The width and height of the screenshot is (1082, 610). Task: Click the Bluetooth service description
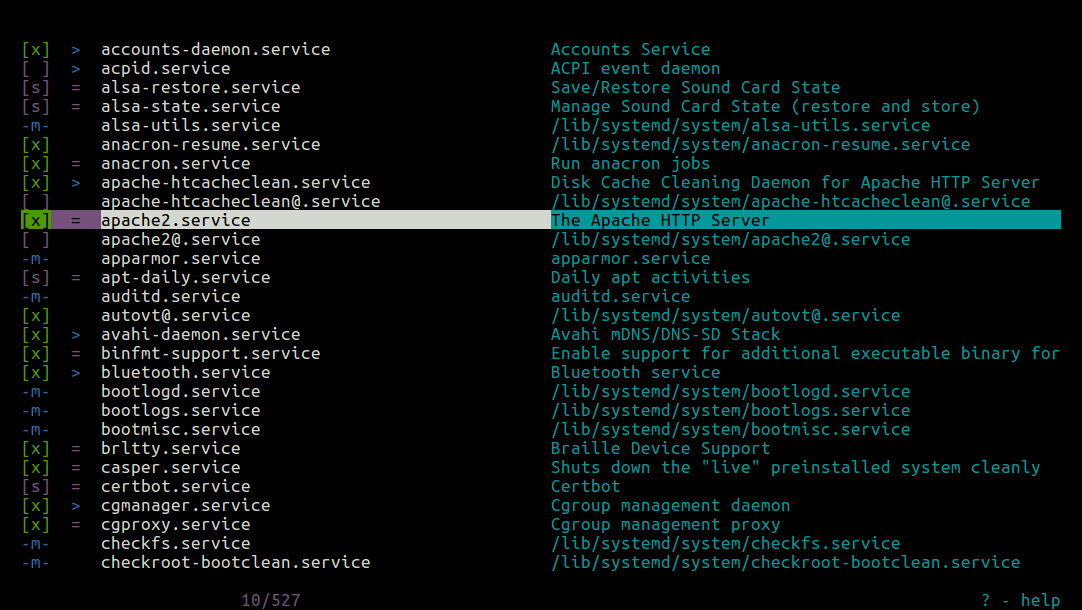[635, 372]
